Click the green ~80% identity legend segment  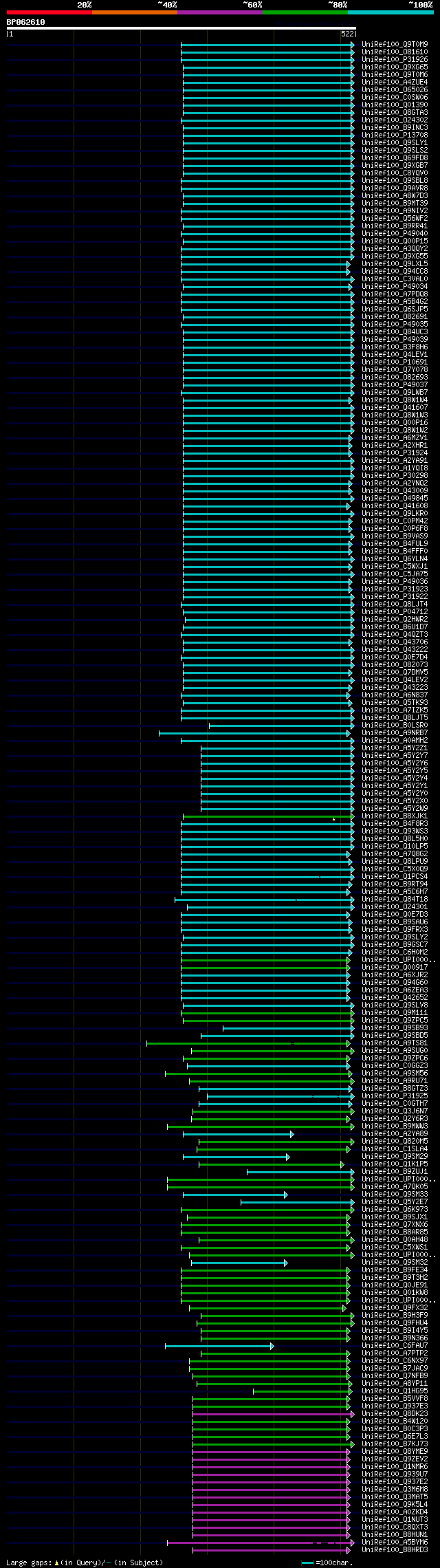(x=305, y=12)
